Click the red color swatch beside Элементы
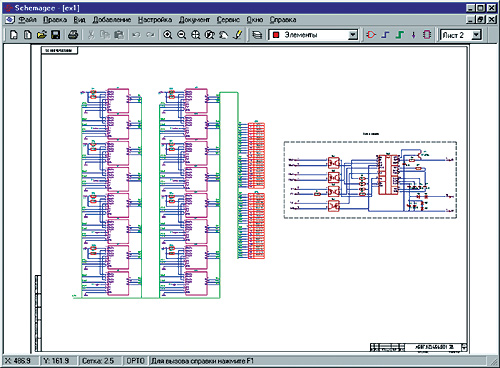Image resolution: width=500 pixels, height=368 pixels. click(276, 35)
